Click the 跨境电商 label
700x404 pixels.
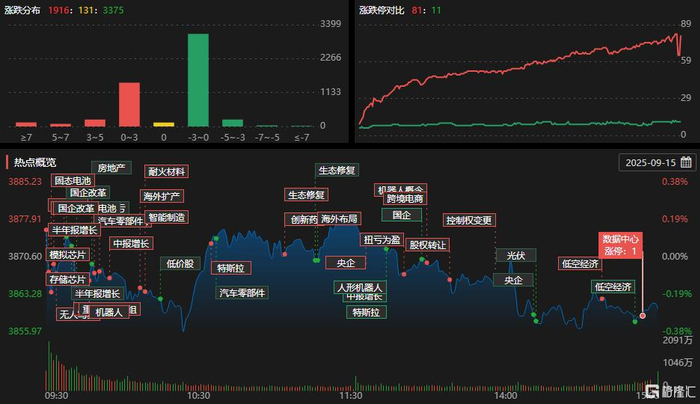405,198
